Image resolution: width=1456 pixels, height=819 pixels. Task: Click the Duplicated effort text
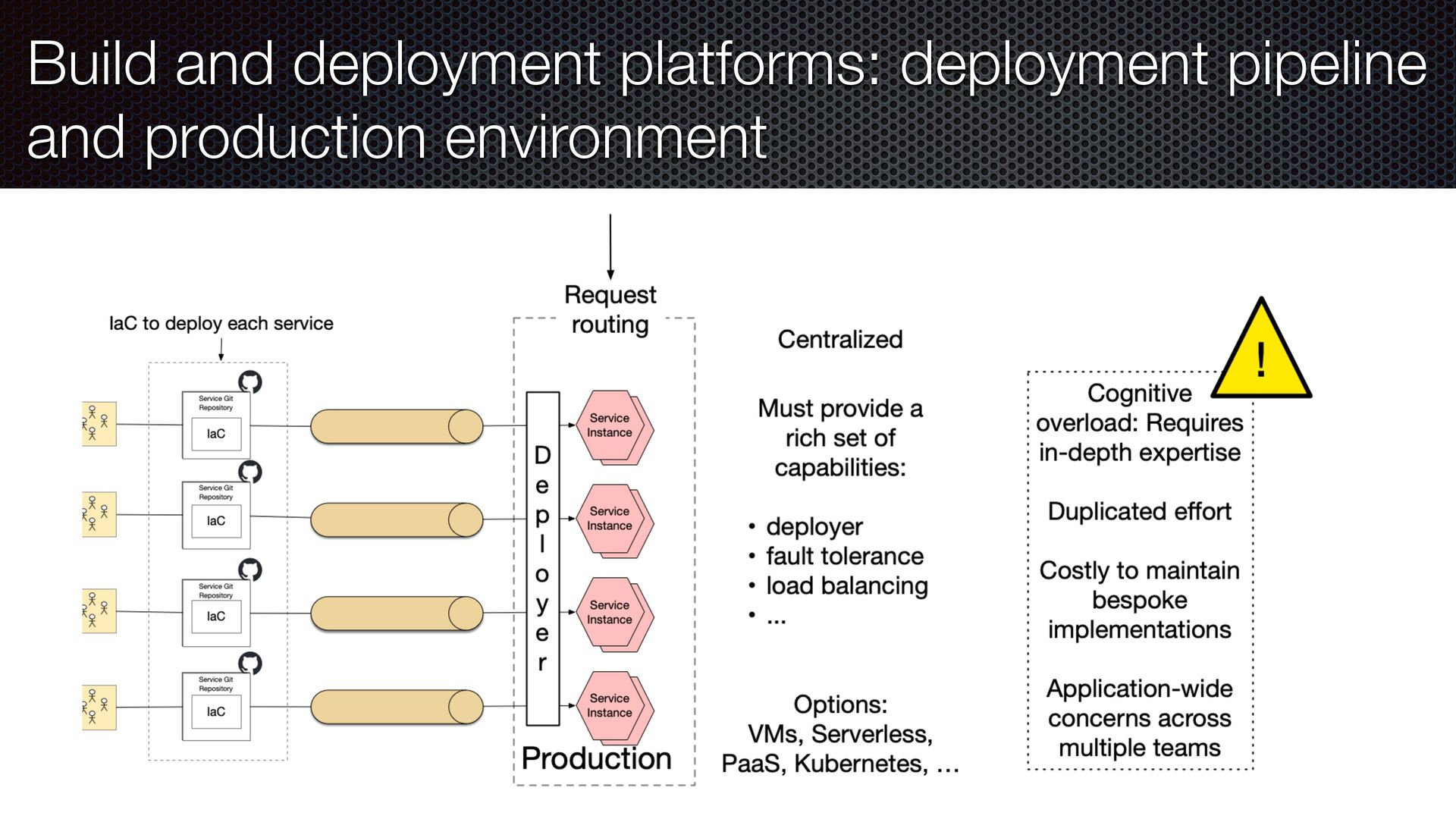1139,512
